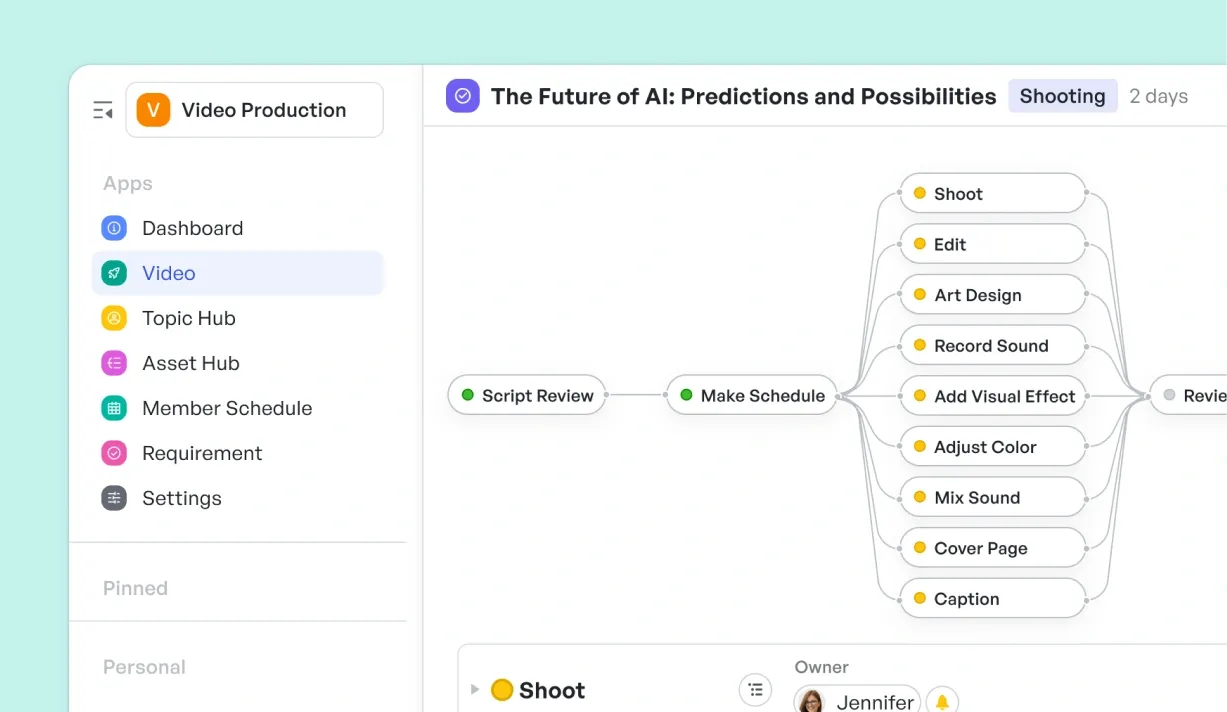
Task: Click yellow status dot on Art Design
Action: (x=919, y=295)
